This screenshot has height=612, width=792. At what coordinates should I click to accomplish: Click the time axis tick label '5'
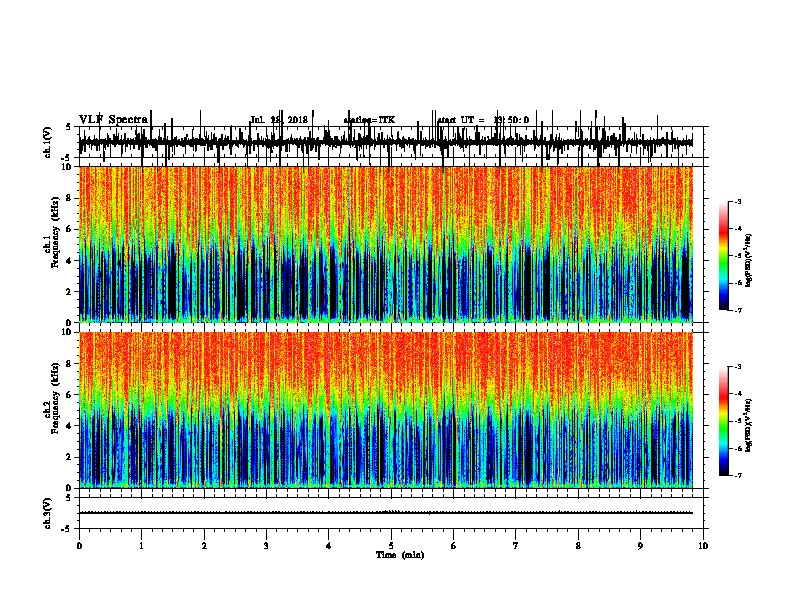click(x=391, y=546)
